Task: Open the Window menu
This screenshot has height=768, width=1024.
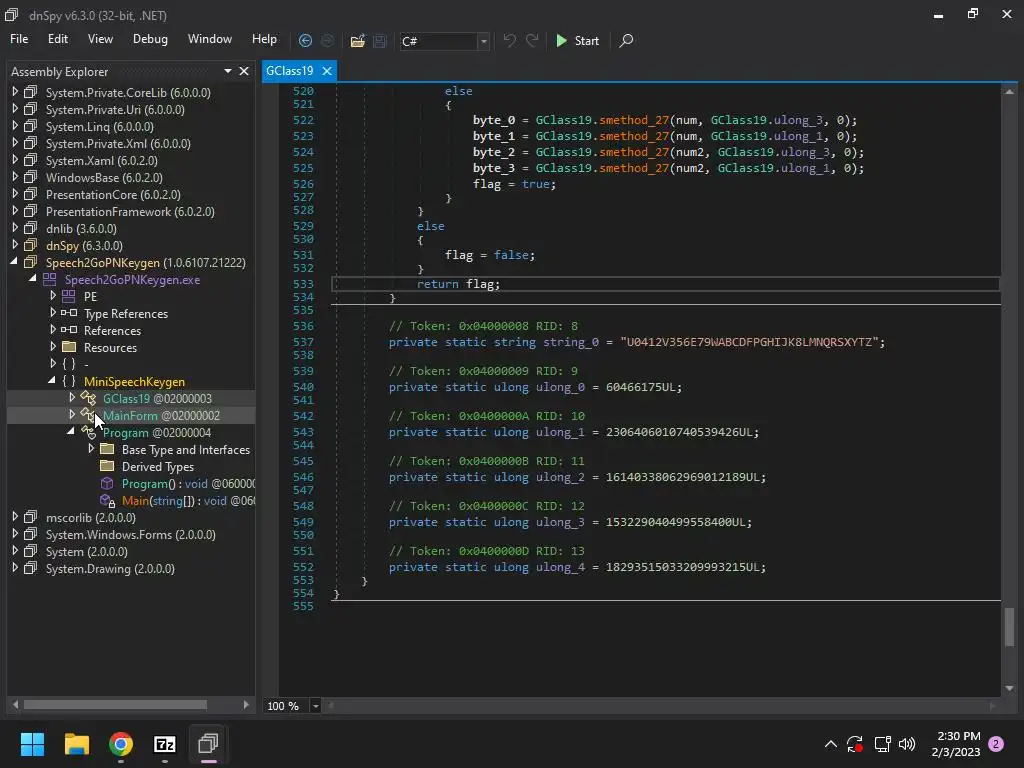Action: 210,39
